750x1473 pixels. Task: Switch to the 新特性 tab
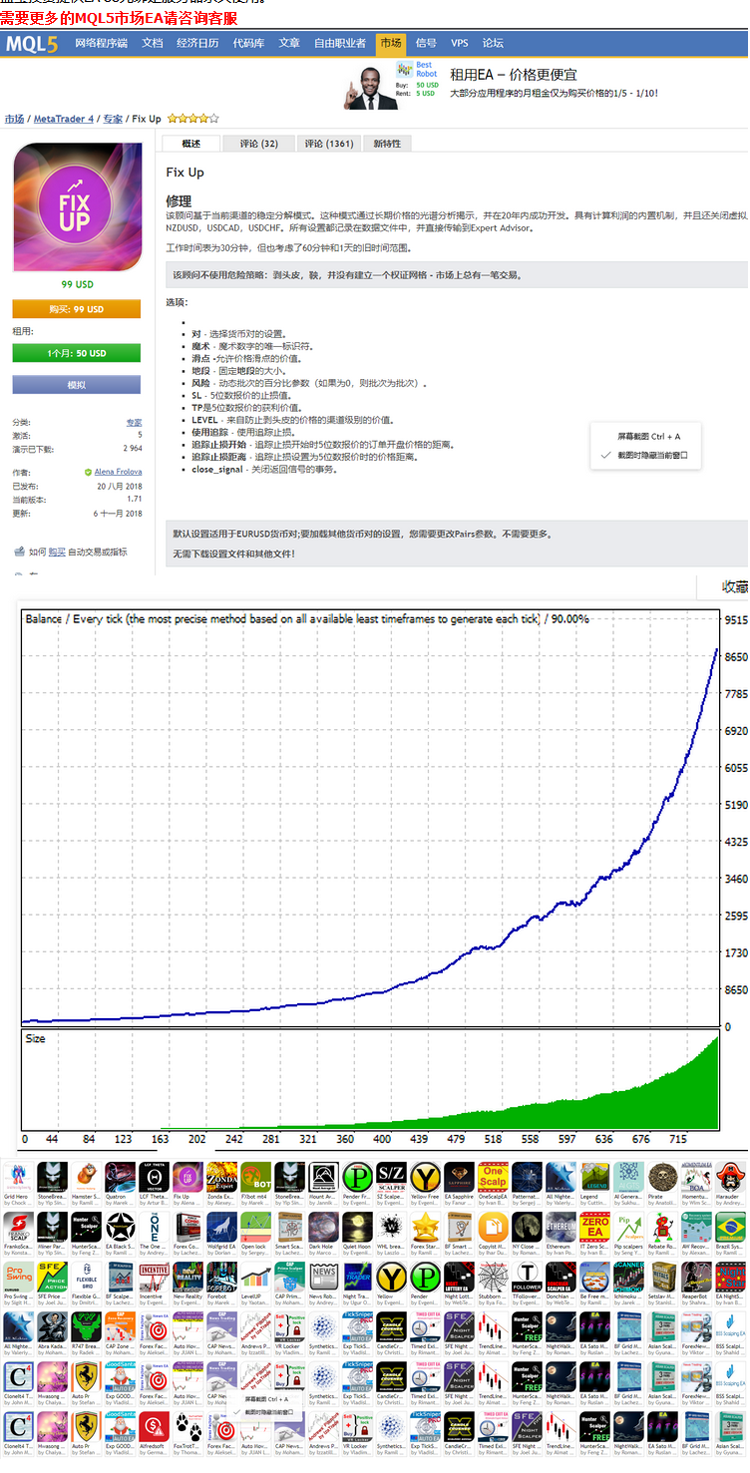(x=387, y=144)
